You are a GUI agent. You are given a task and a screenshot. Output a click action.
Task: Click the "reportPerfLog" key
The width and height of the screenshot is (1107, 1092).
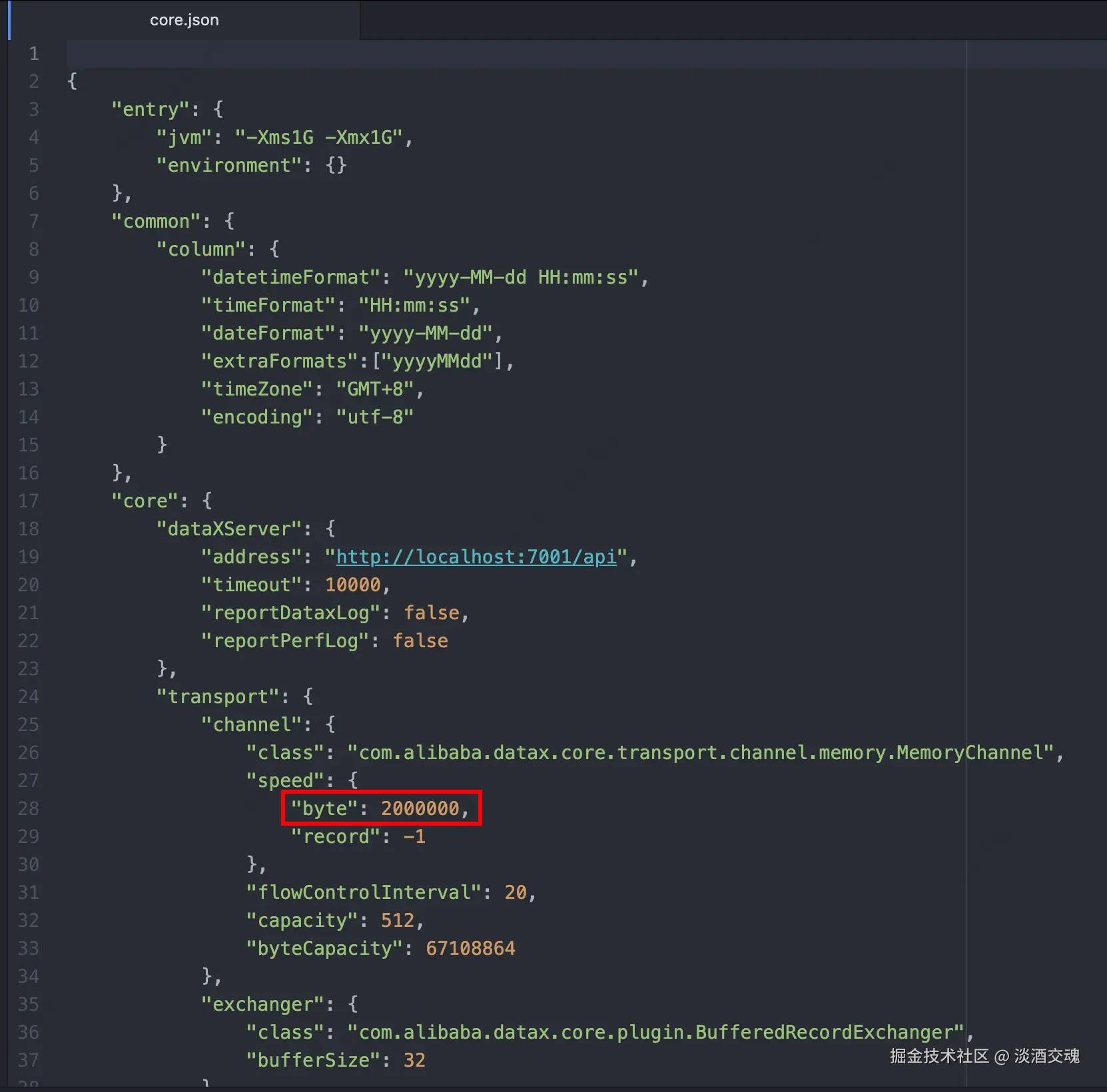pos(285,641)
